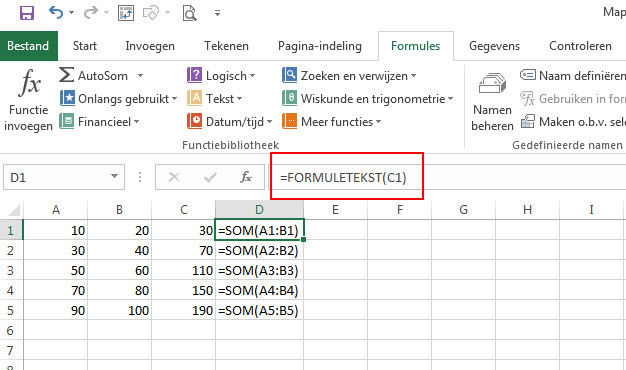Image resolution: width=626 pixels, height=370 pixels.
Task: Click Maken o.b.v. selectie button
Action: click(x=573, y=121)
